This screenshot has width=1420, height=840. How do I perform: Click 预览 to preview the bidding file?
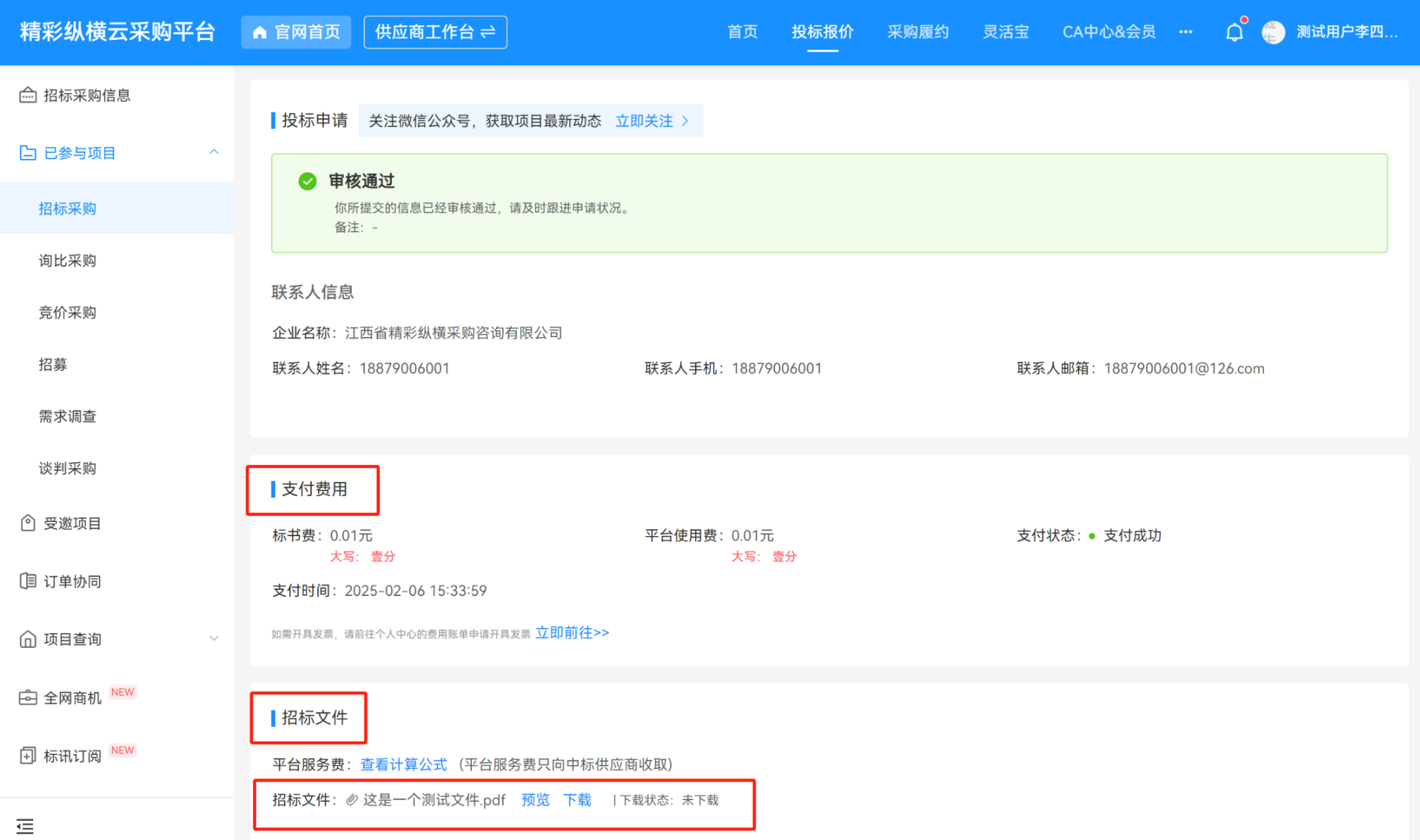point(535,799)
